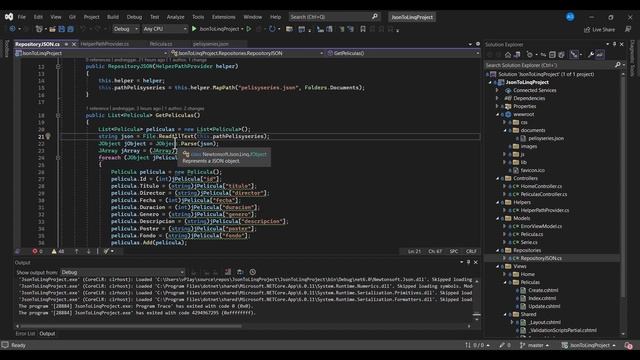Collapse the Views folder

click(x=497, y=267)
